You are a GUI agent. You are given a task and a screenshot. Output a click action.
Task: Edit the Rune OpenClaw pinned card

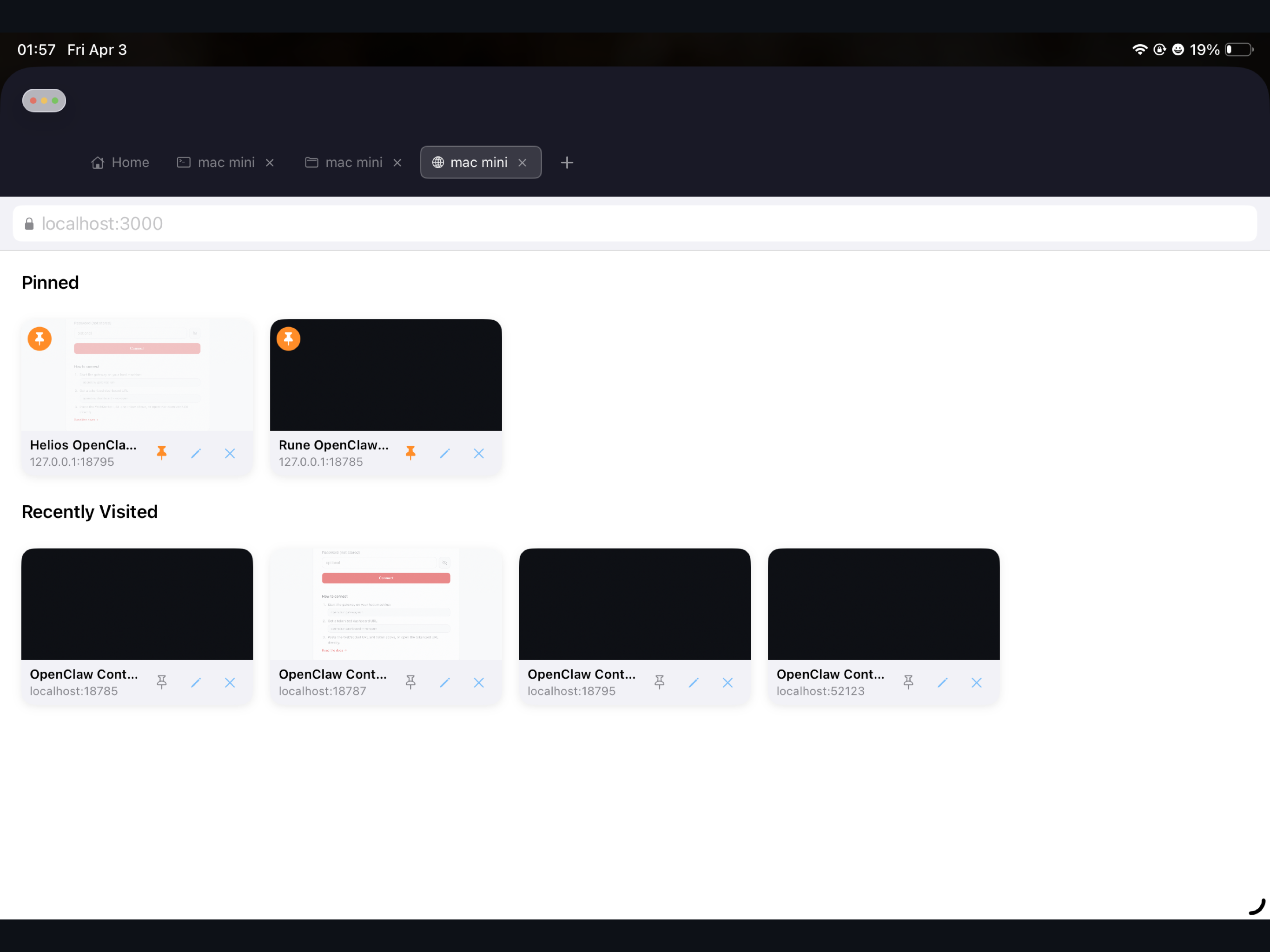pos(445,453)
